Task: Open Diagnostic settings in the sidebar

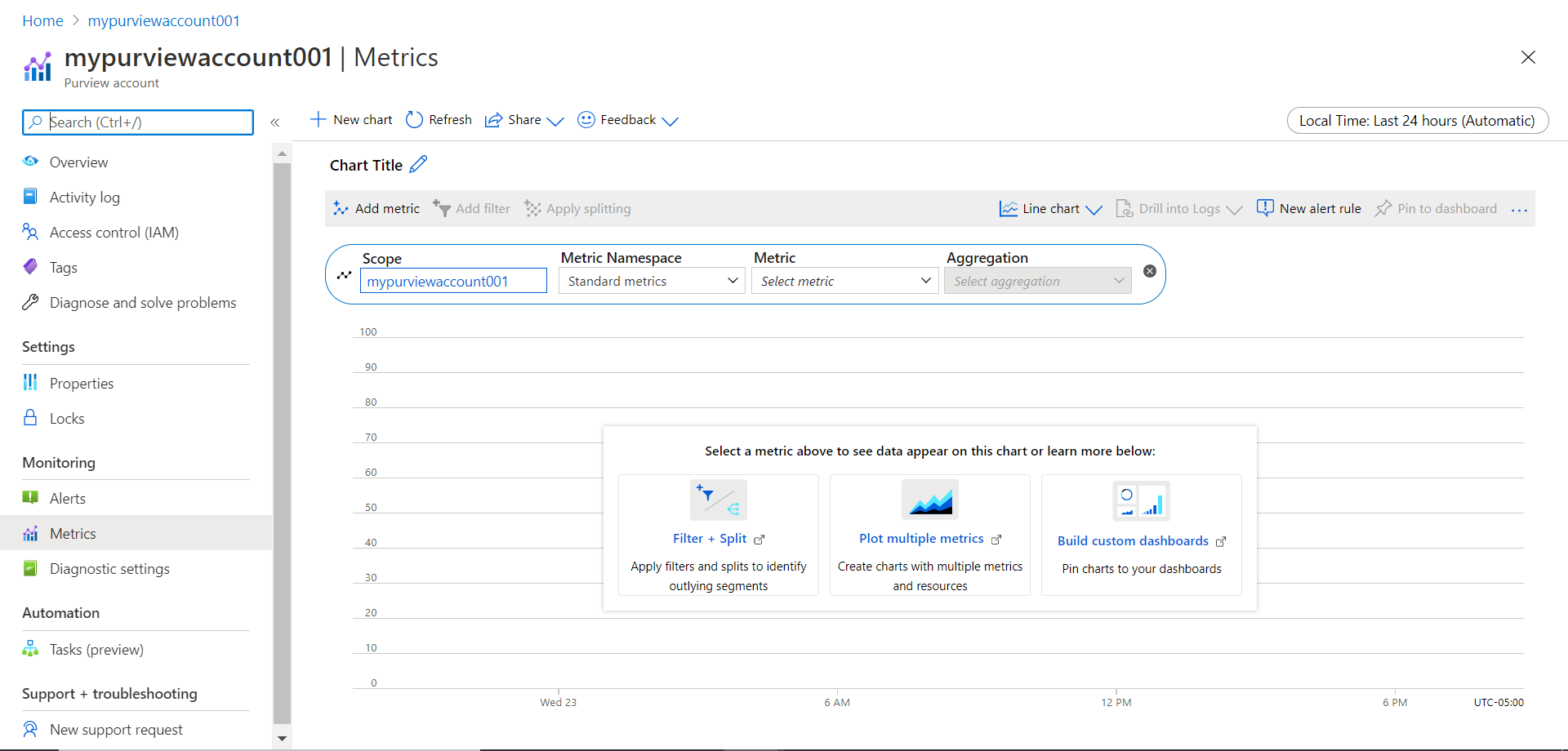Action: tap(109, 569)
